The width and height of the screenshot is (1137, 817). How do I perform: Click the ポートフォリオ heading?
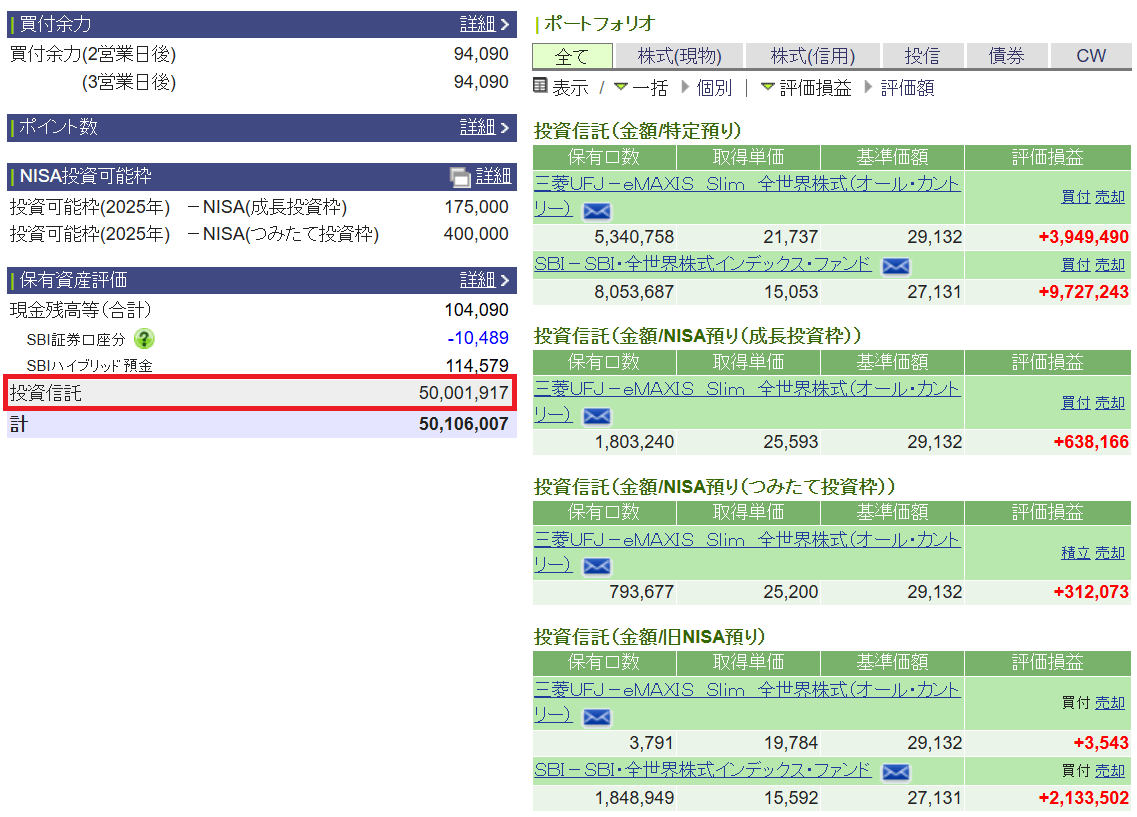coord(599,24)
